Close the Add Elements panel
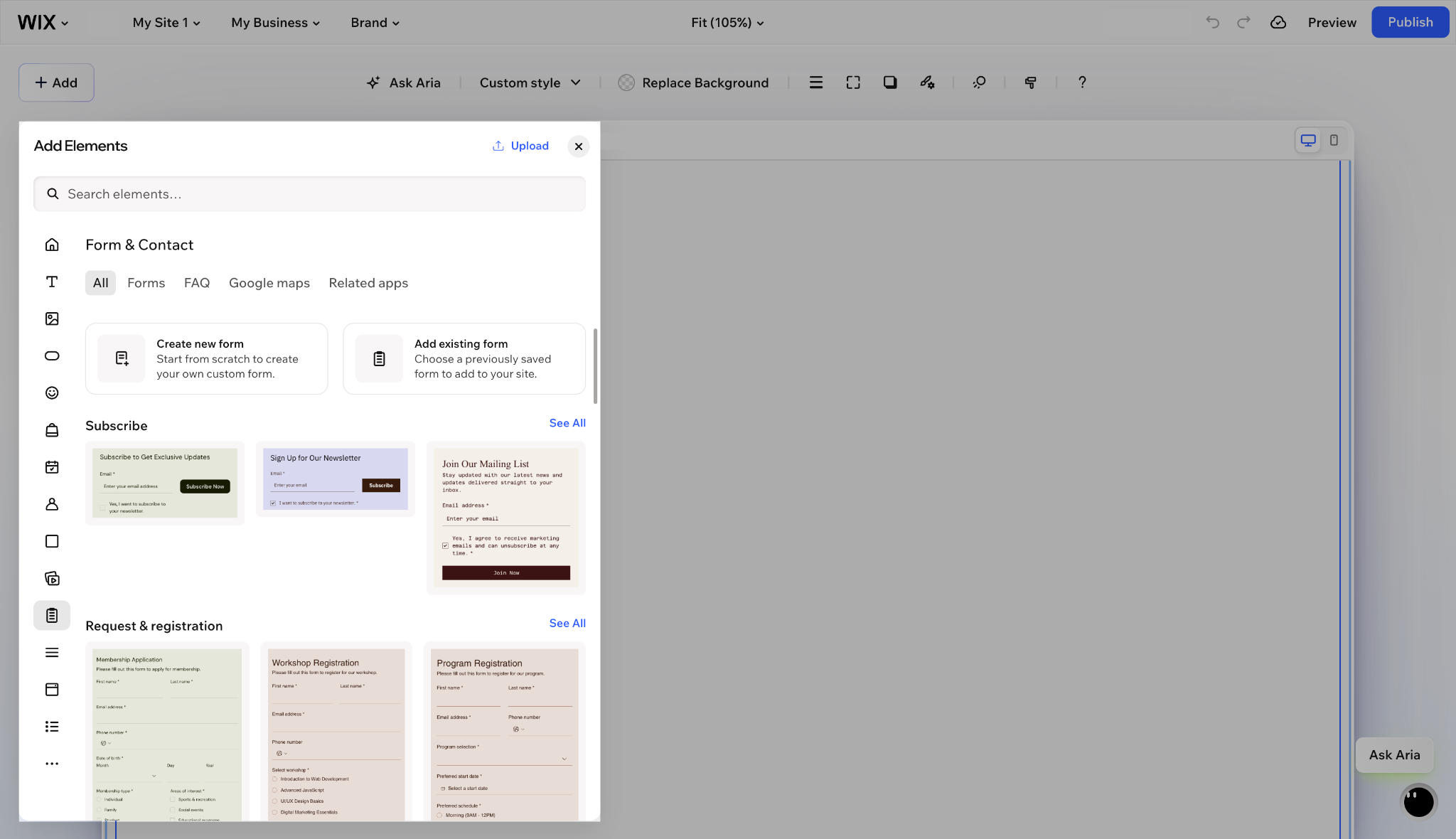 [x=579, y=146]
